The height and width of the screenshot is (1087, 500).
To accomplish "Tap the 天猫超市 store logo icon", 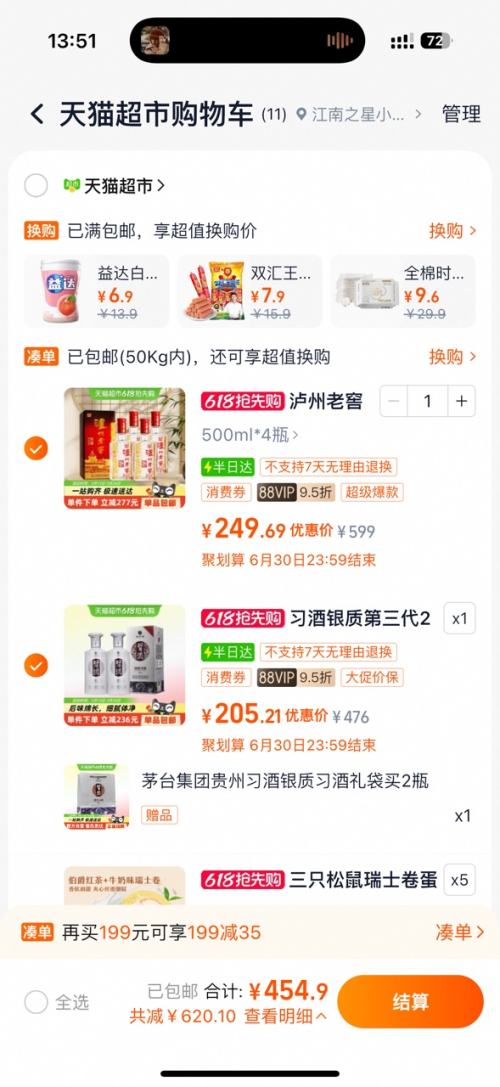I will click(x=71, y=186).
